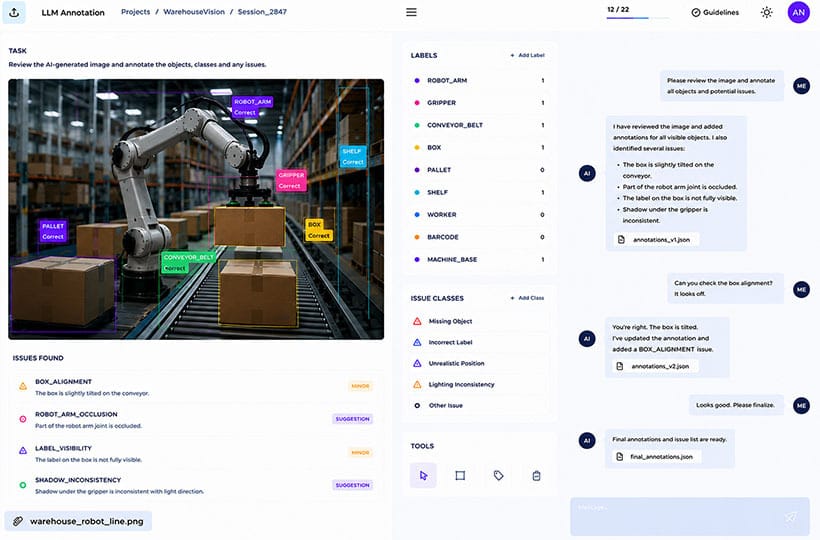Click the send message paper plane icon

pyautogui.click(x=791, y=517)
